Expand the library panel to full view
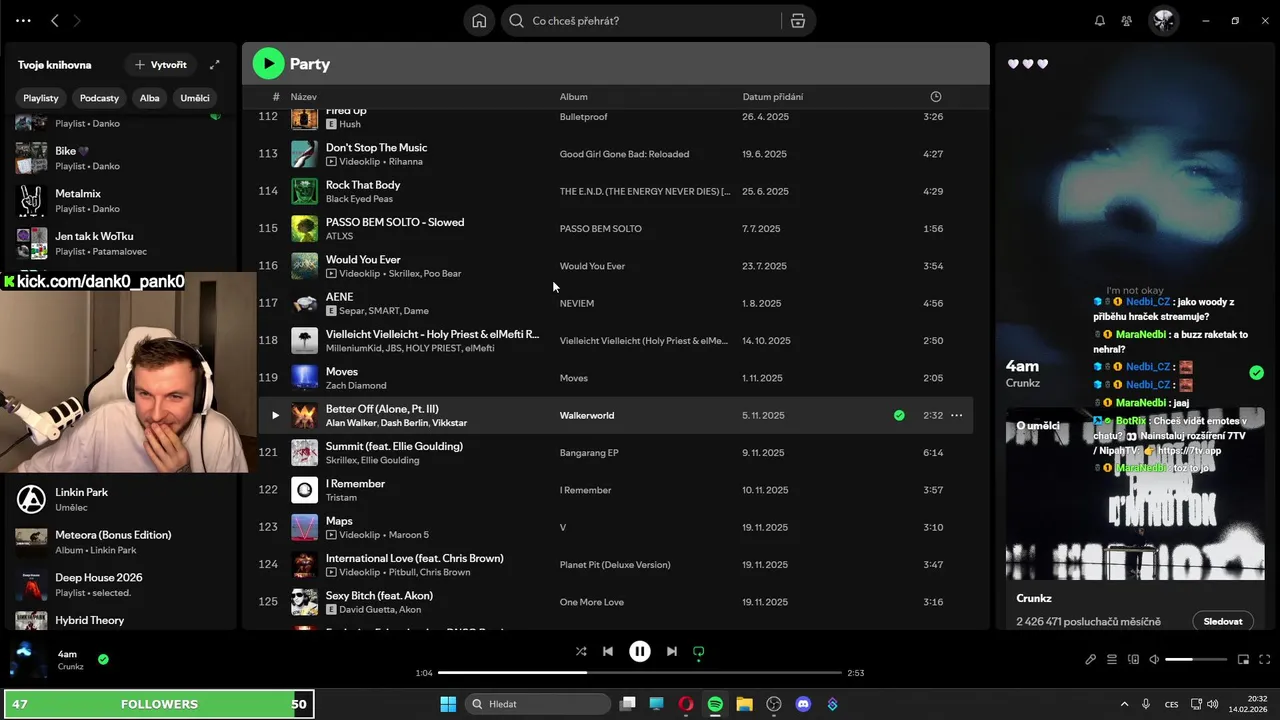Screen dimensions: 1280x720 click(214, 65)
